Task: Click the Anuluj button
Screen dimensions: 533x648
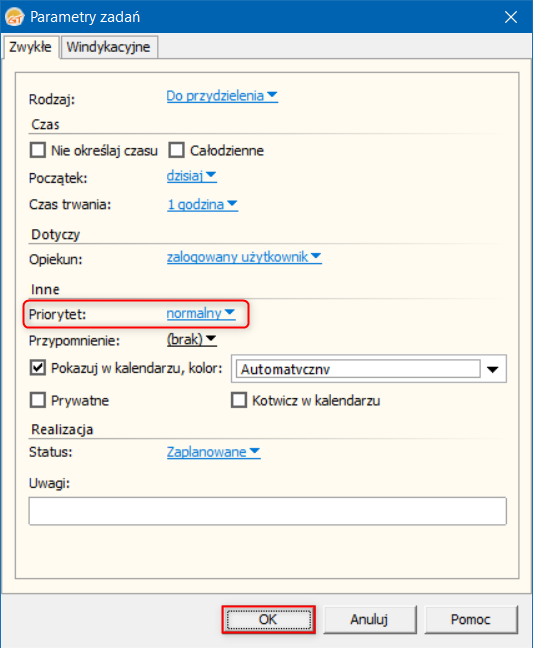Action: point(369,619)
